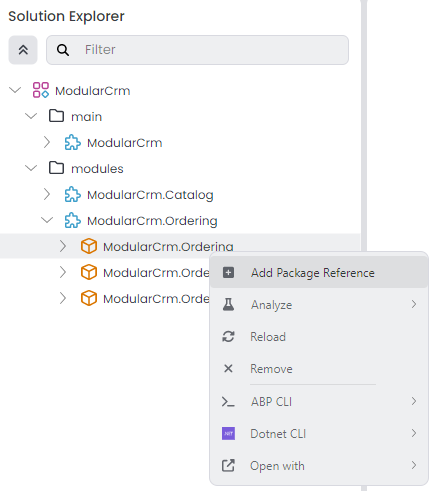Expand the highlighted ModularCrm.Ordering package
Viewport: 435px width, 491px height.
click(63, 246)
